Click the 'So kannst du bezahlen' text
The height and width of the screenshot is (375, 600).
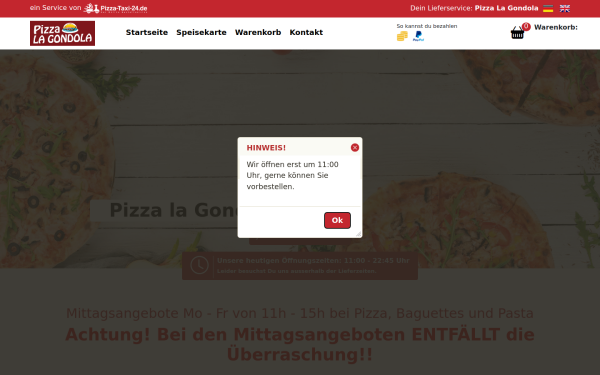(427, 26)
